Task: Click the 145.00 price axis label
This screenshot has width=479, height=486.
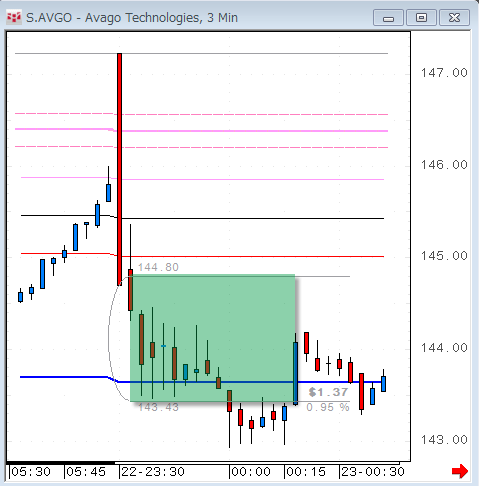Action: [x=444, y=256]
